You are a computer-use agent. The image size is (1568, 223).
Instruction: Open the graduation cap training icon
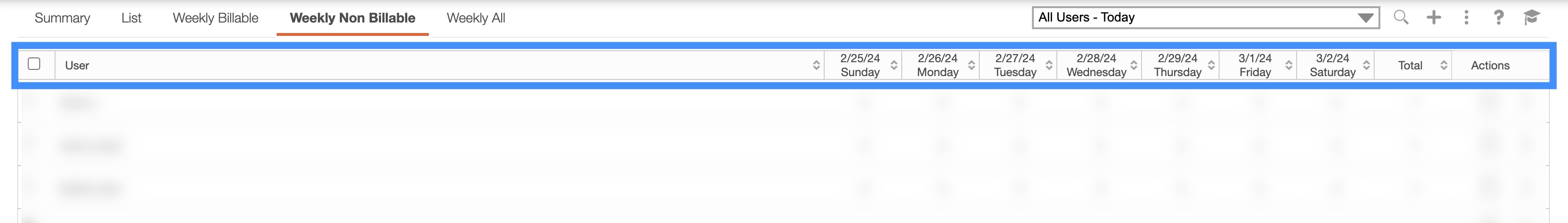tap(1532, 18)
